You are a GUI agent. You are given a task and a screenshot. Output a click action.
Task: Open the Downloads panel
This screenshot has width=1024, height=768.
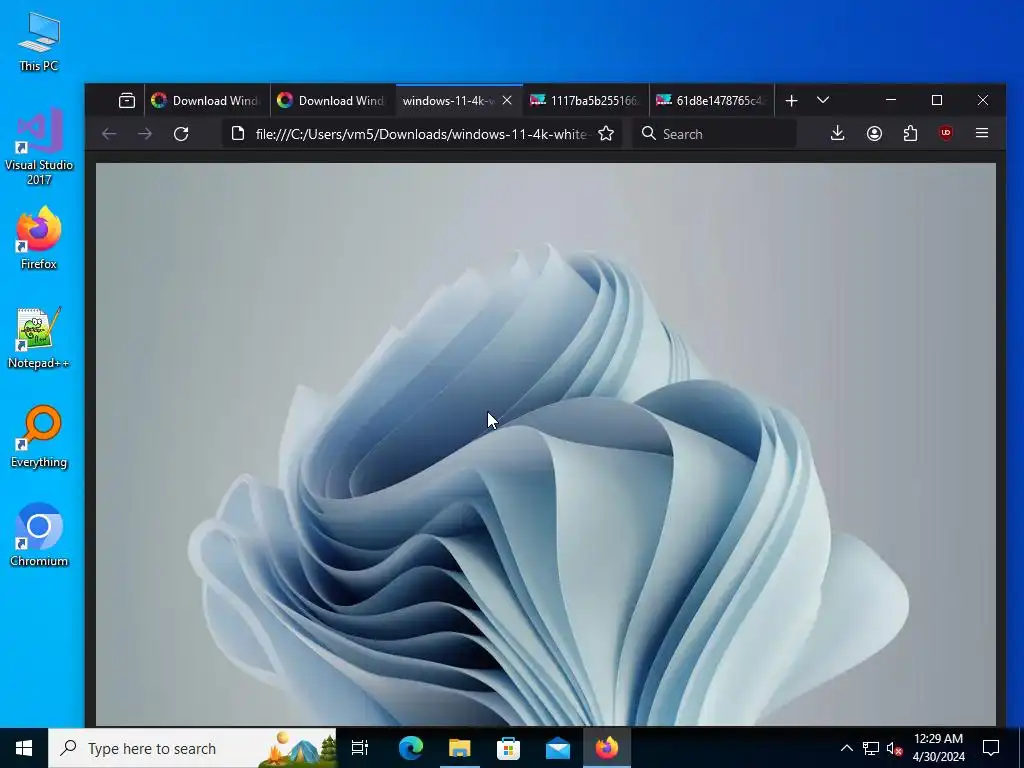click(837, 134)
